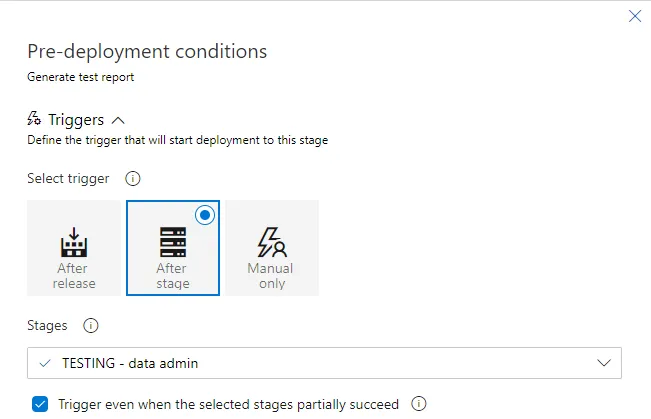This screenshot has width=651, height=419.
Task: Choose the After stage trigger icon
Action: (172, 242)
